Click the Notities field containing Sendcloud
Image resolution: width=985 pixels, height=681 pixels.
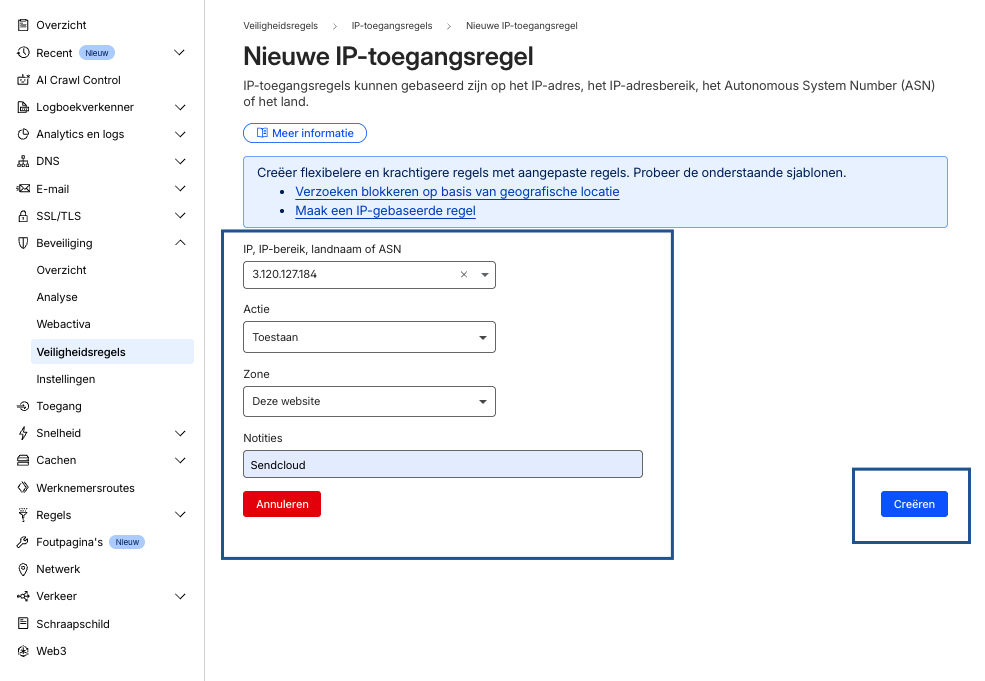443,464
